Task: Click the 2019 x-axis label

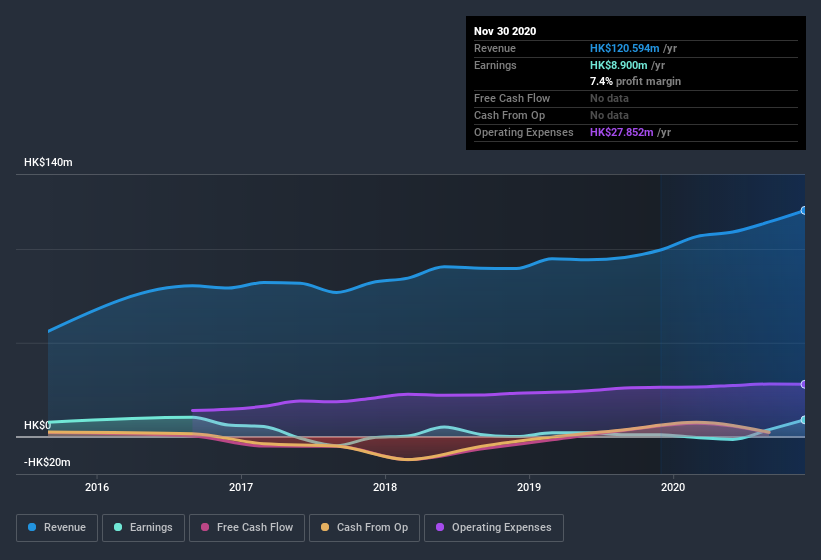Action: (x=529, y=487)
